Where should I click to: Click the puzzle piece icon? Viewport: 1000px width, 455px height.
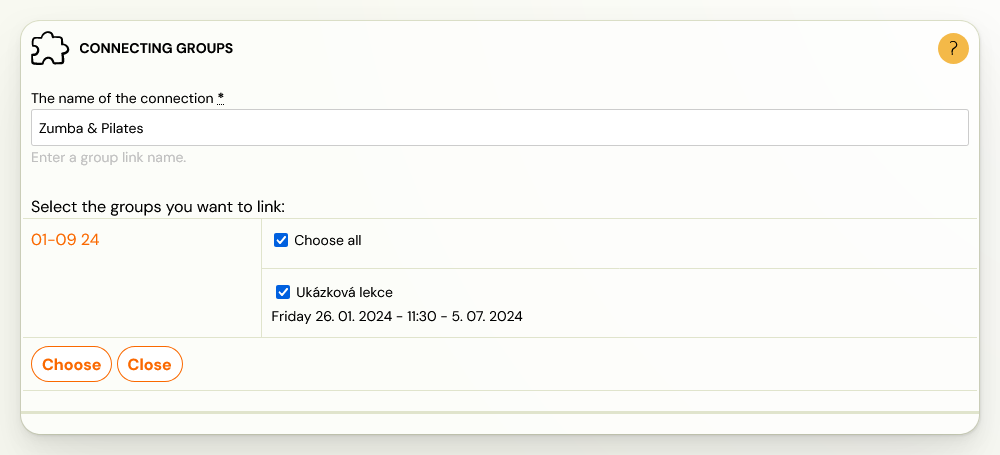50,48
